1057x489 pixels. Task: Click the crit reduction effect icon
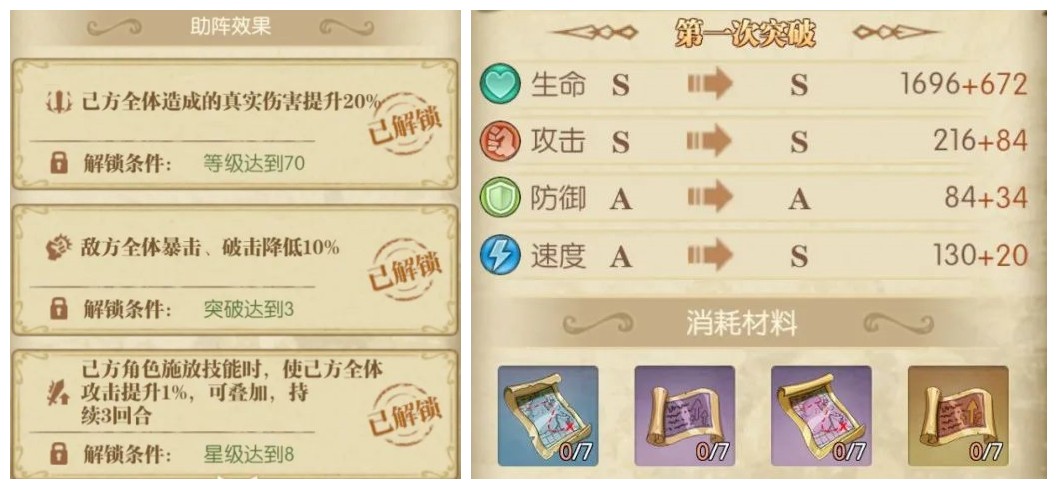59,248
